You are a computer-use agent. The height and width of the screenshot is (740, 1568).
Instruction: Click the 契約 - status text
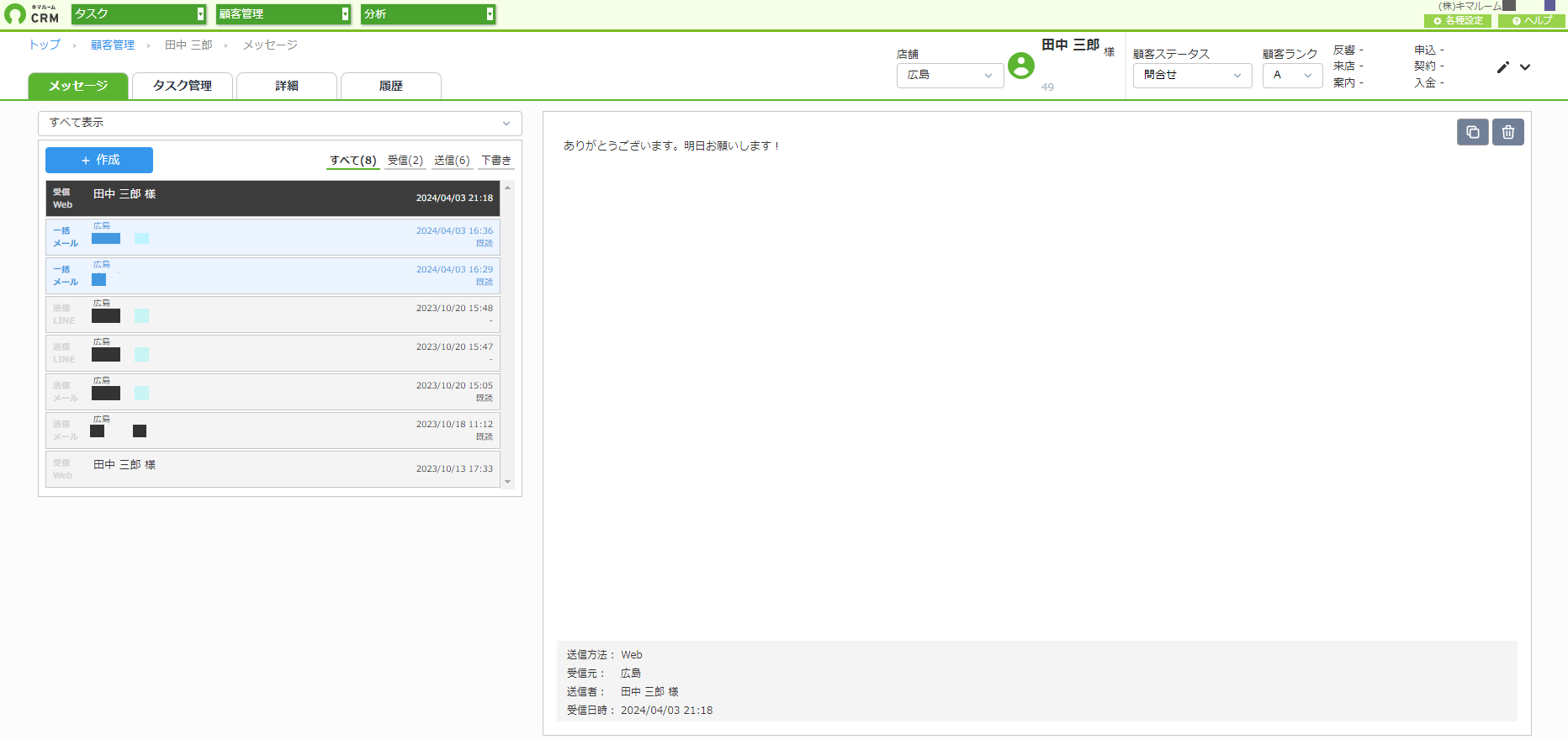pos(1429,66)
